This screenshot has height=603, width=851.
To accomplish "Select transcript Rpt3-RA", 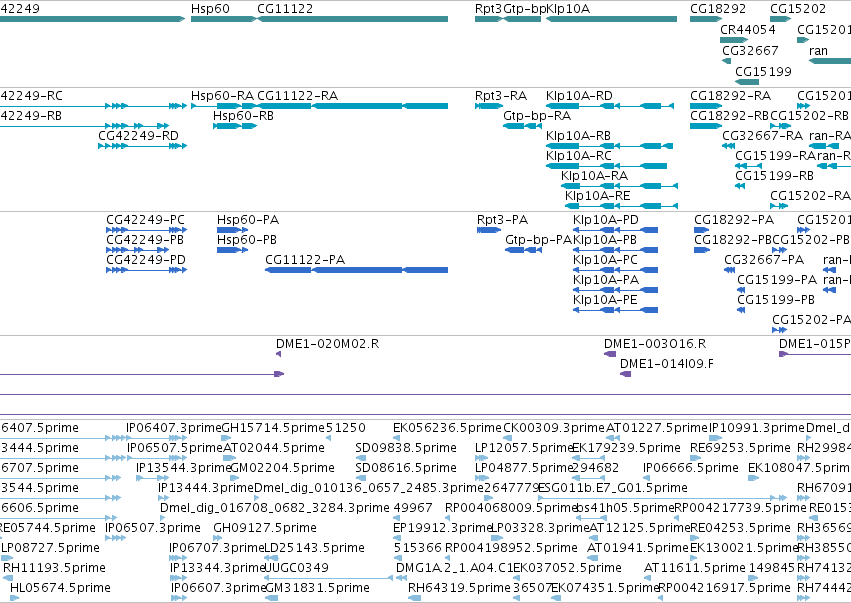I will pyautogui.click(x=489, y=106).
